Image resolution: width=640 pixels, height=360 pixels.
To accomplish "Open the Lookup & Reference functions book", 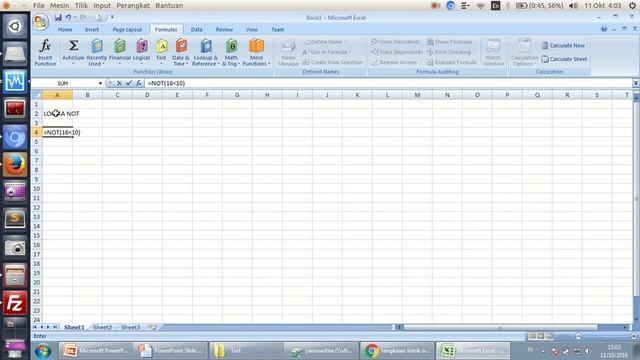I will [x=205, y=52].
